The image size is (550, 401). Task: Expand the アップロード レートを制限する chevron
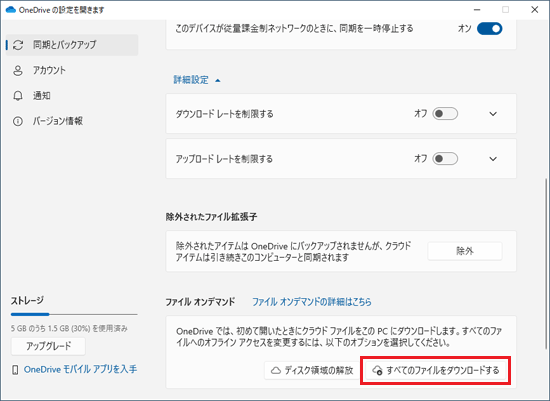click(493, 159)
